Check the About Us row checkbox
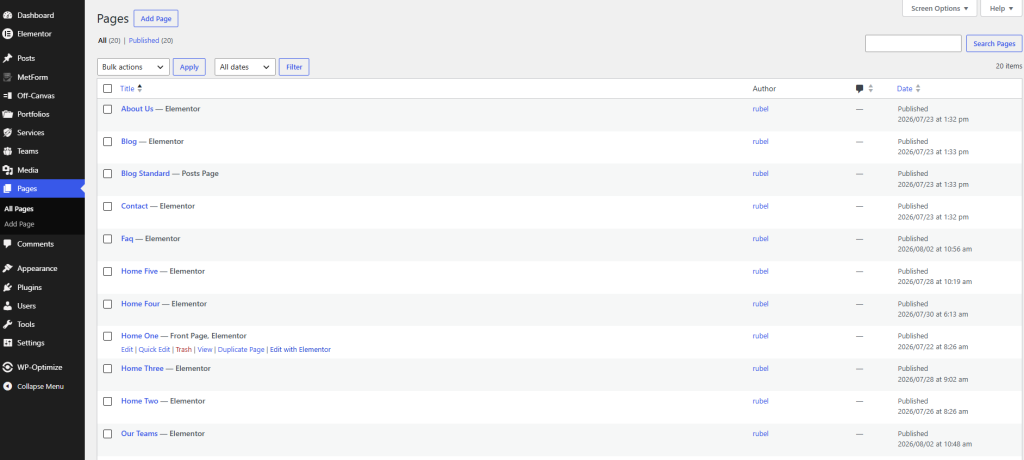The image size is (1024, 460). pos(108,109)
